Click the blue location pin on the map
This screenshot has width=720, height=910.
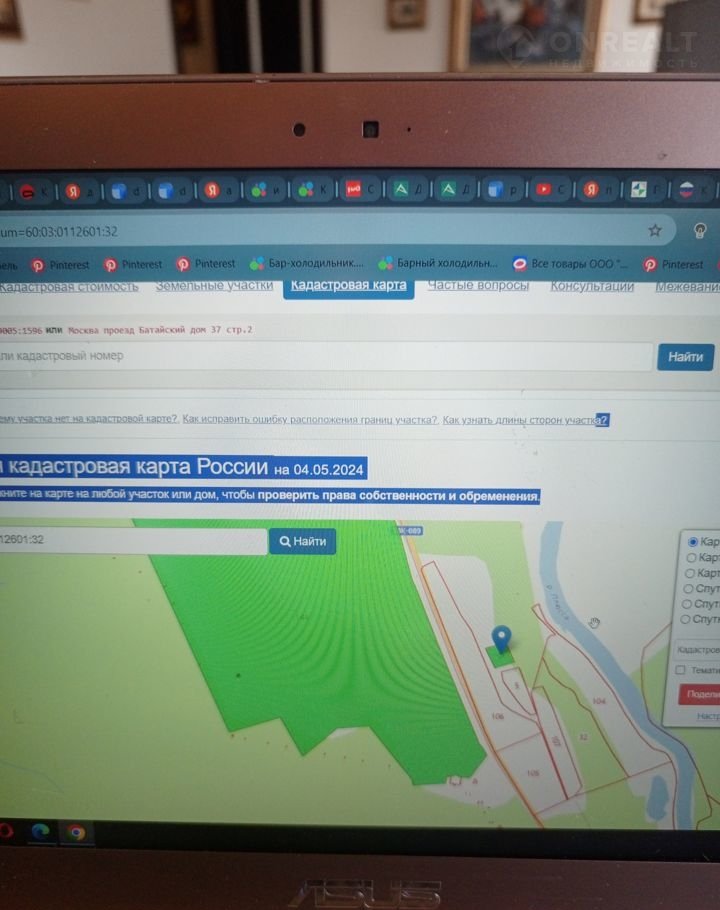click(501, 636)
